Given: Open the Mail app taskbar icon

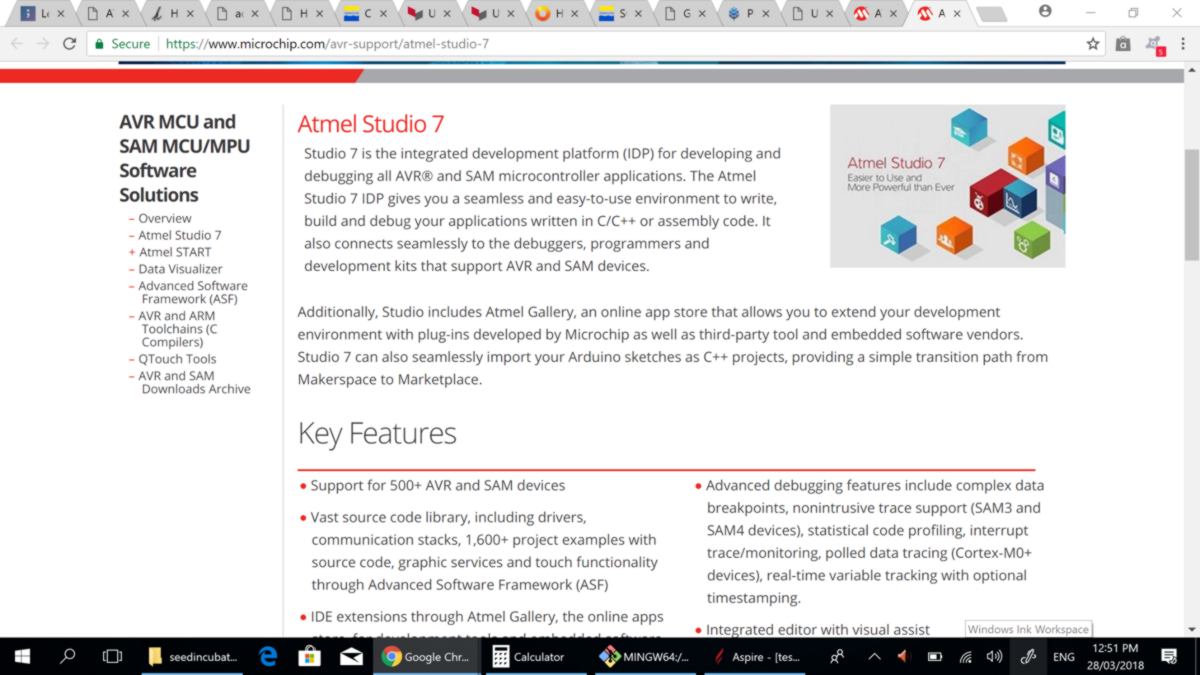Looking at the screenshot, I should (352, 657).
